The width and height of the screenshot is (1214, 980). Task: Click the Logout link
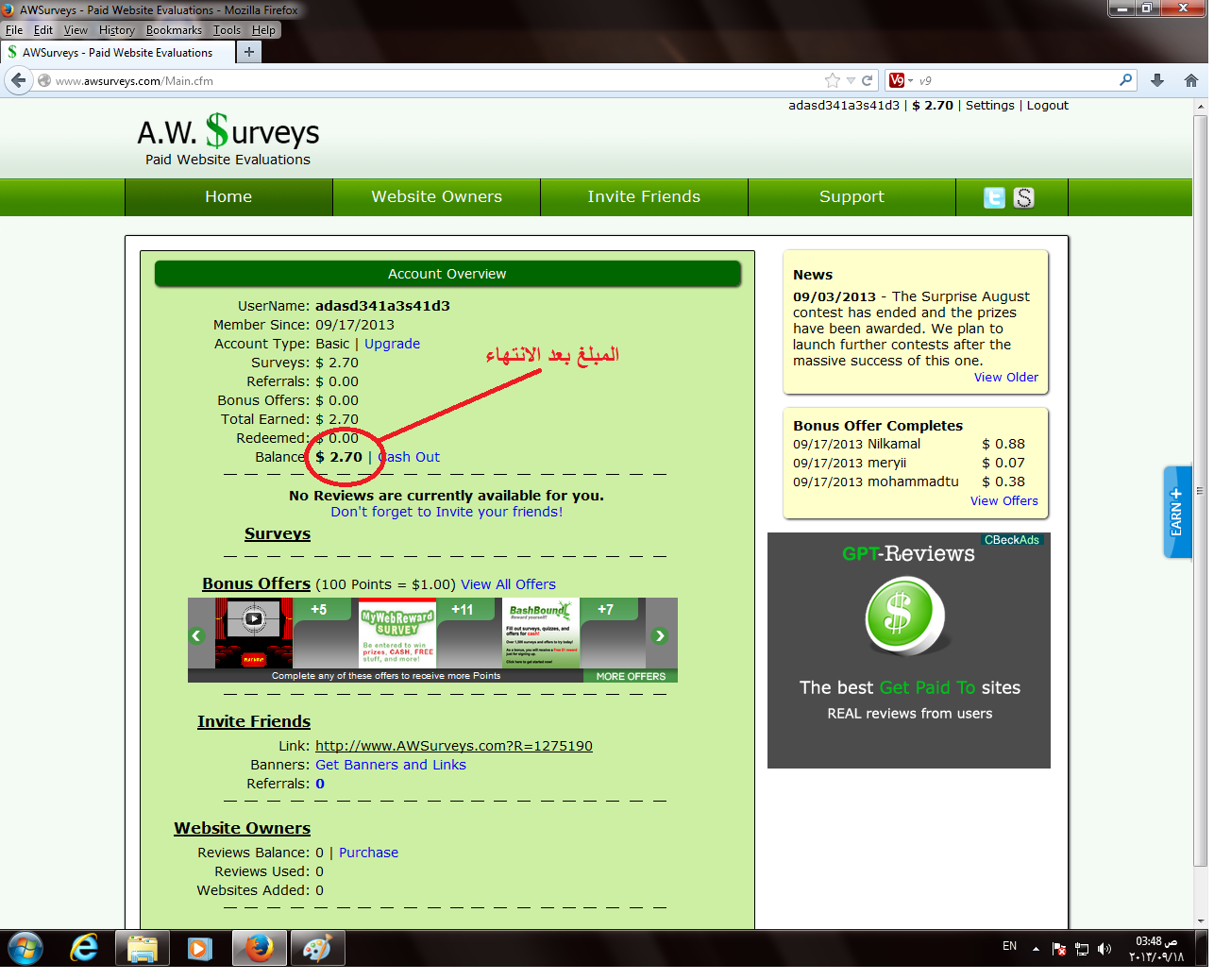tap(1047, 106)
